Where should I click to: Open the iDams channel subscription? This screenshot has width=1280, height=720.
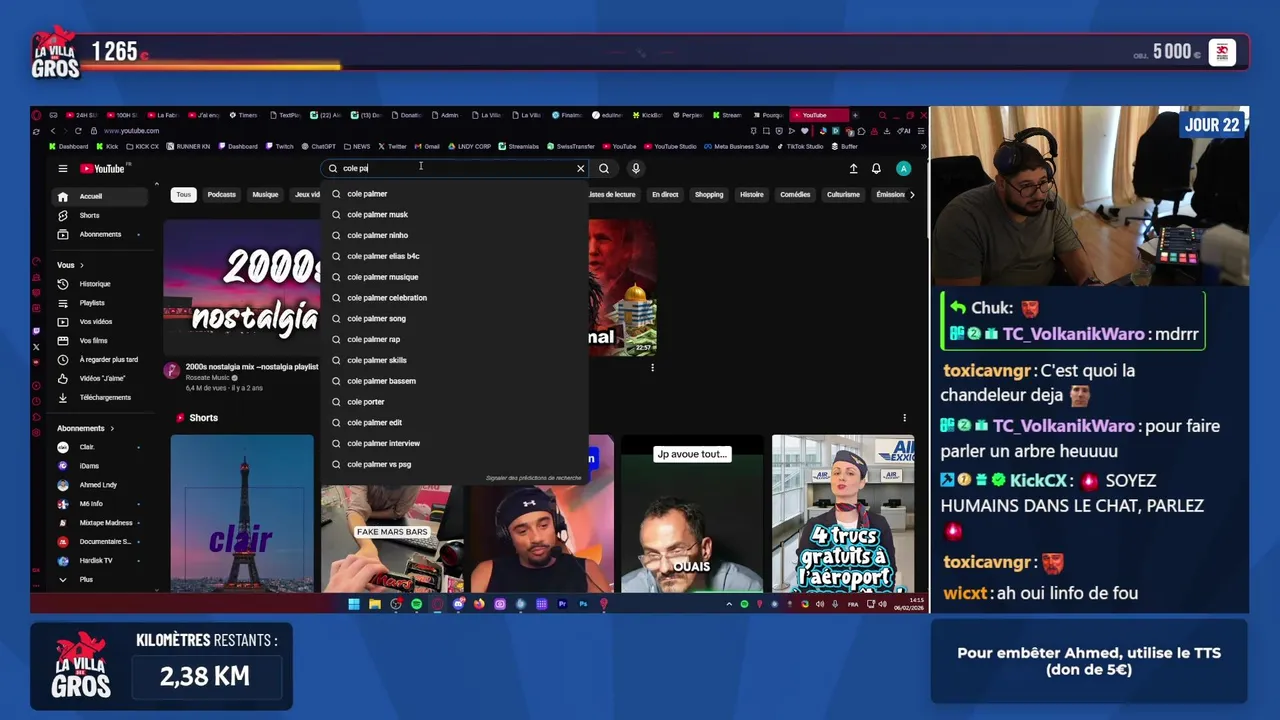100,466
